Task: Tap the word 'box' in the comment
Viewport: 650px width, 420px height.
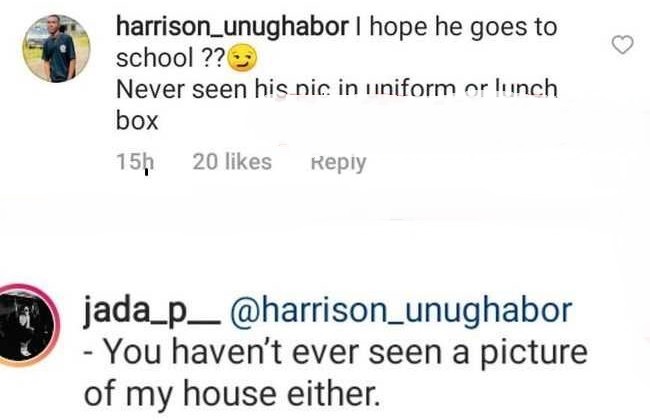Action: [x=137, y=121]
